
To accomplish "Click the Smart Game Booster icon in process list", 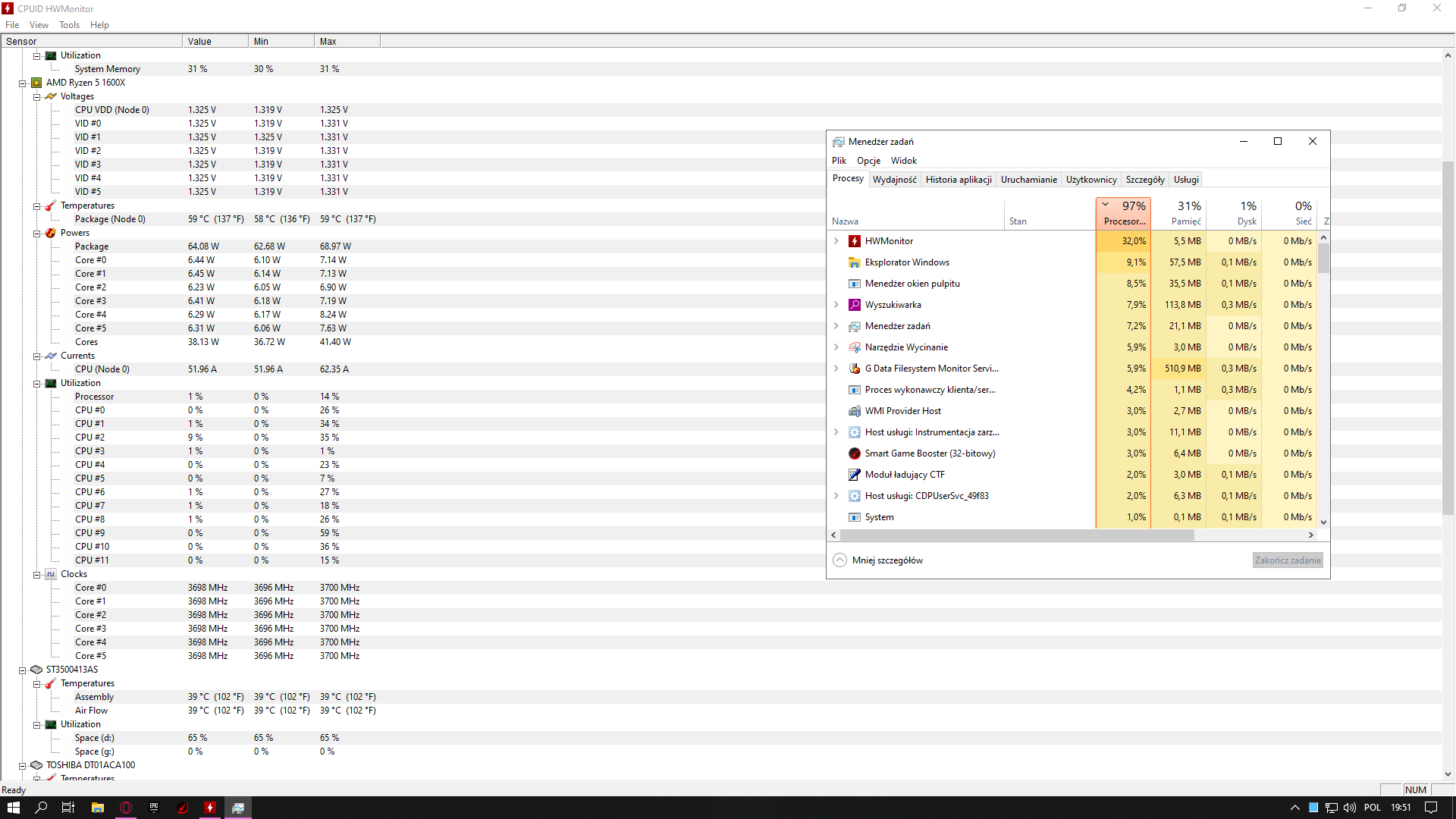I will click(855, 453).
